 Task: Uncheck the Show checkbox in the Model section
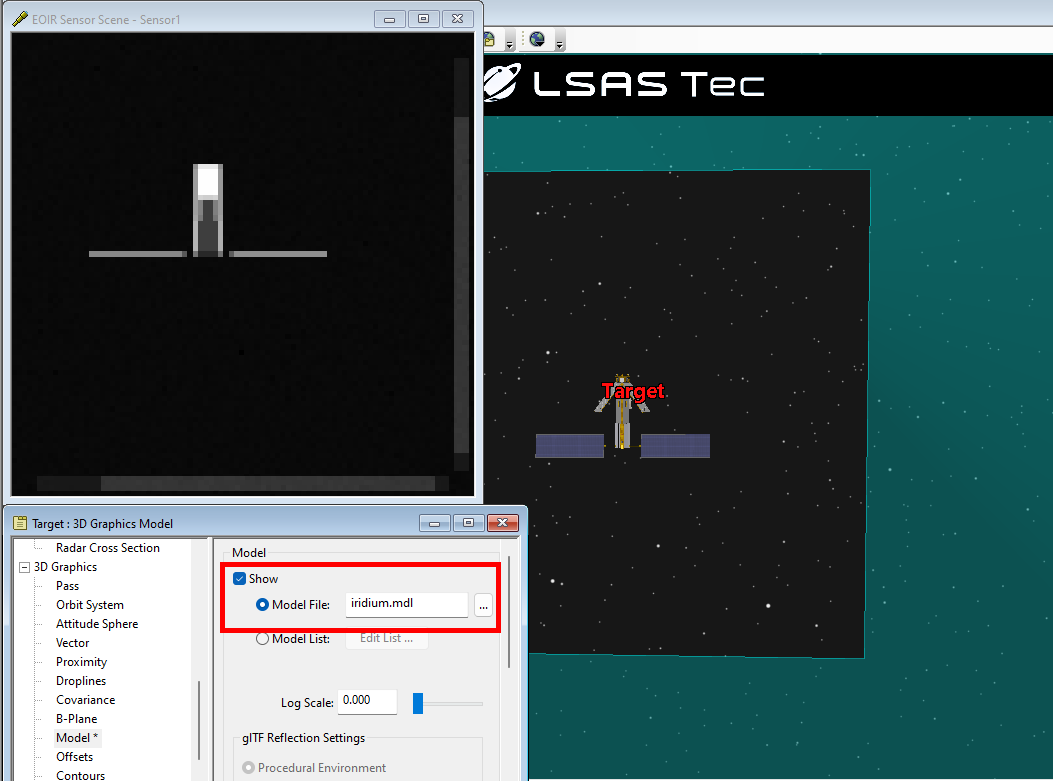tap(239, 578)
